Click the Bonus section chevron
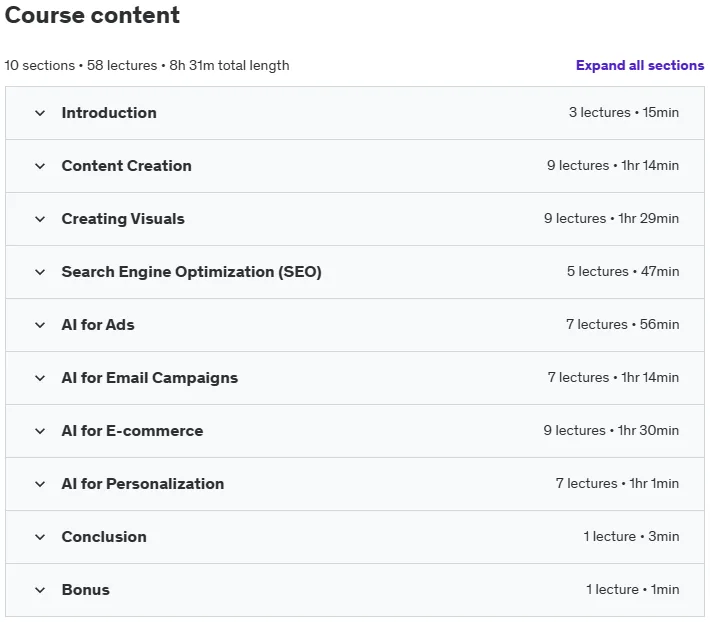 point(40,589)
